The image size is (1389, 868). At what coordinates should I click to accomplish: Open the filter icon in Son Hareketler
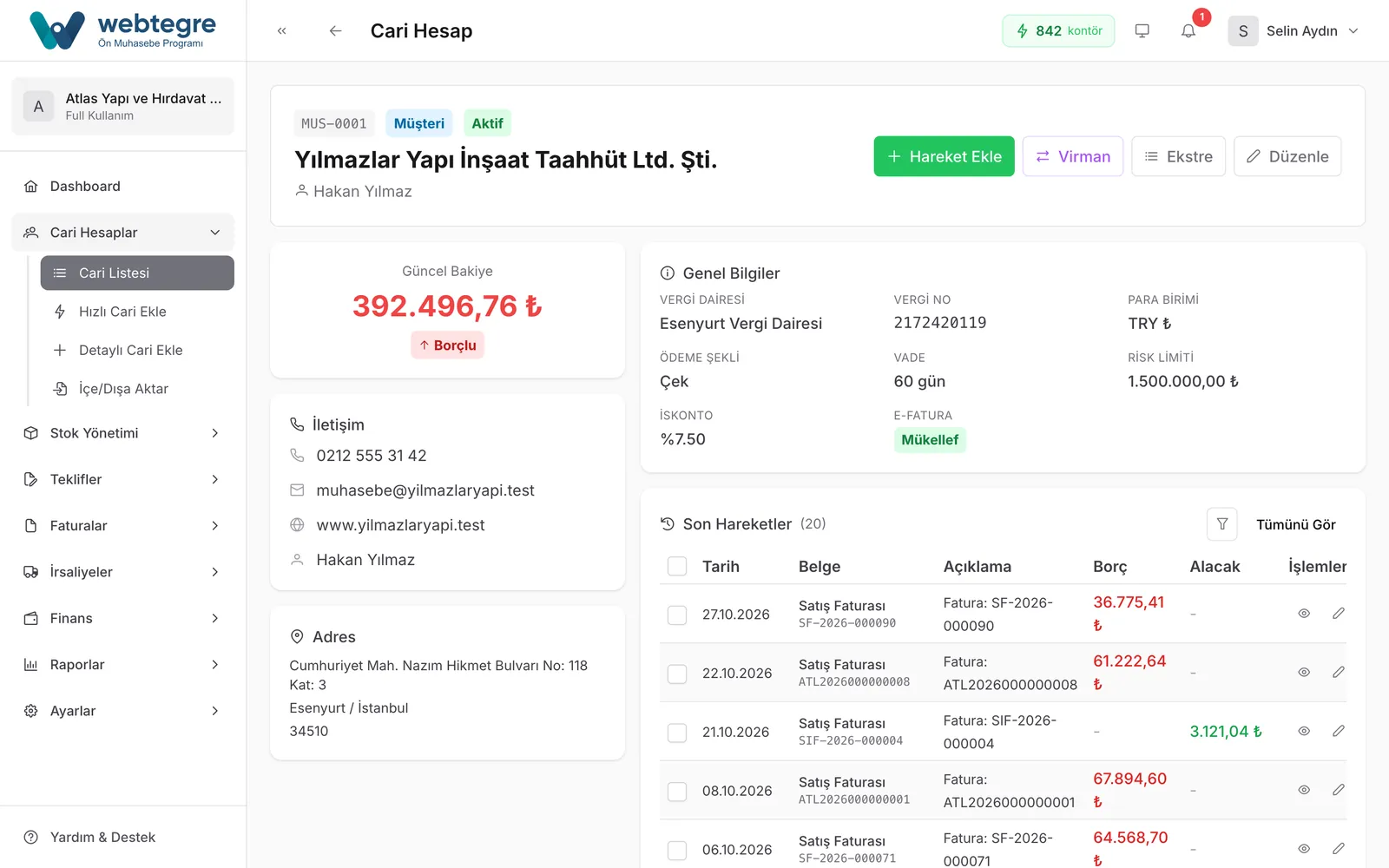click(1222, 524)
